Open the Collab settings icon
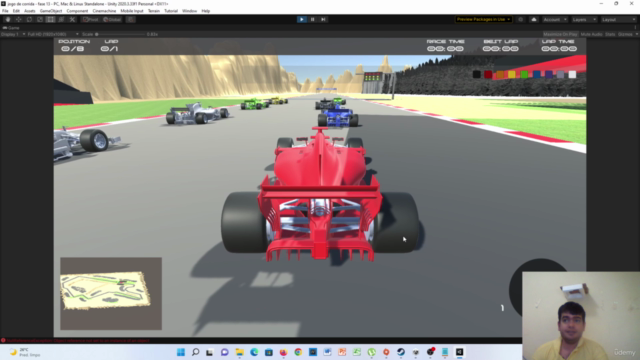This screenshot has height=360, width=640. pyautogui.click(x=520, y=19)
